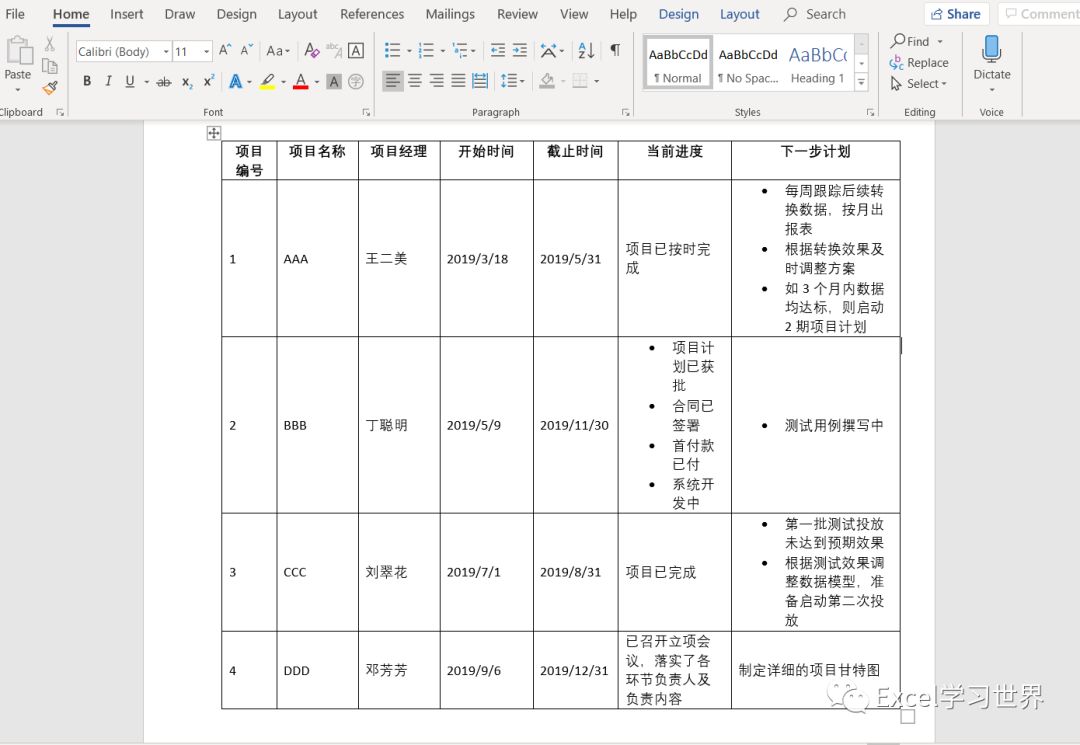Screen dimensions: 1080x745
Task: Select the Cut scissors icon
Action: [50, 45]
